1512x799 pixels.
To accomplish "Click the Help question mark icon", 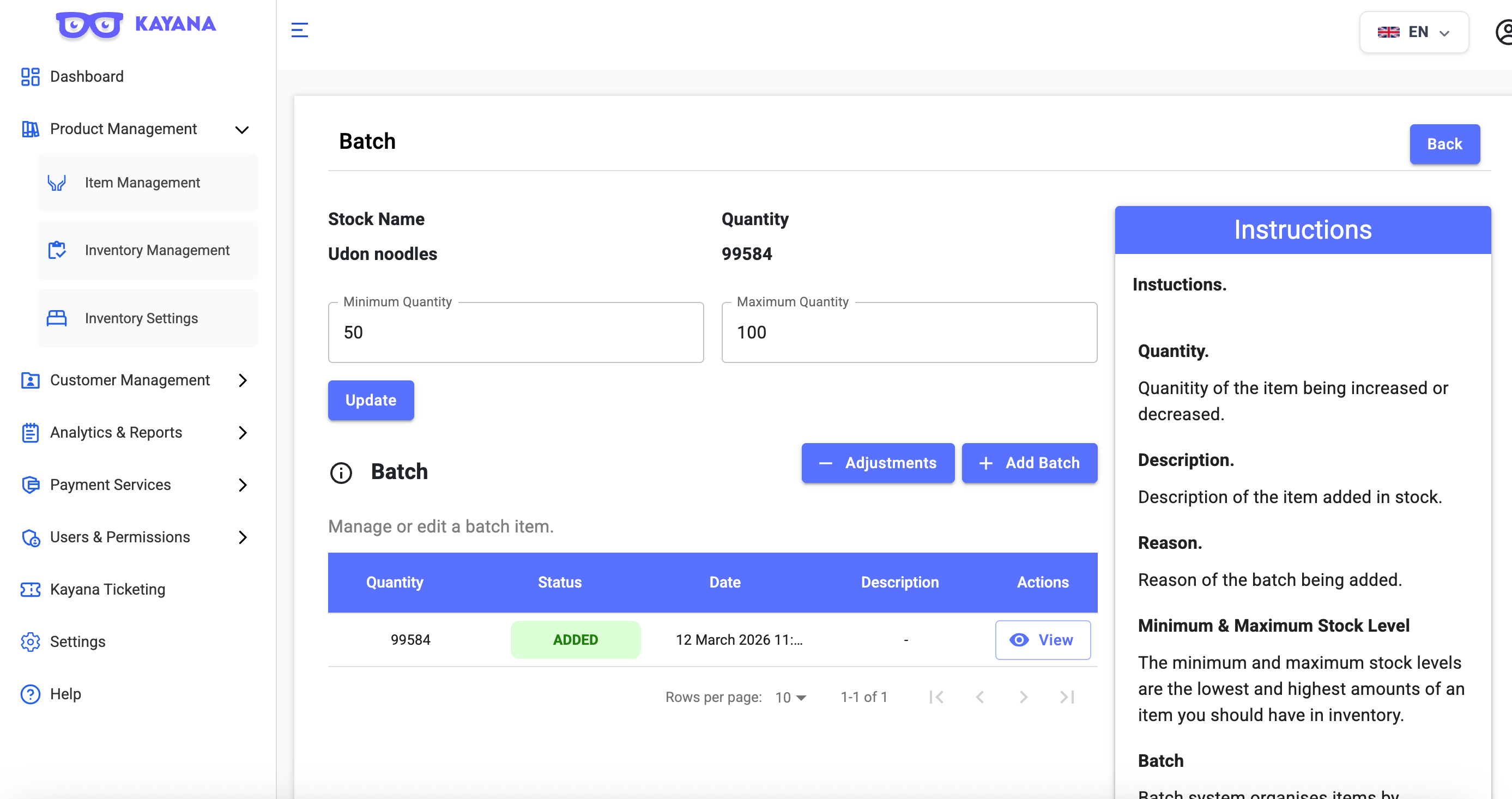I will pyautogui.click(x=31, y=694).
